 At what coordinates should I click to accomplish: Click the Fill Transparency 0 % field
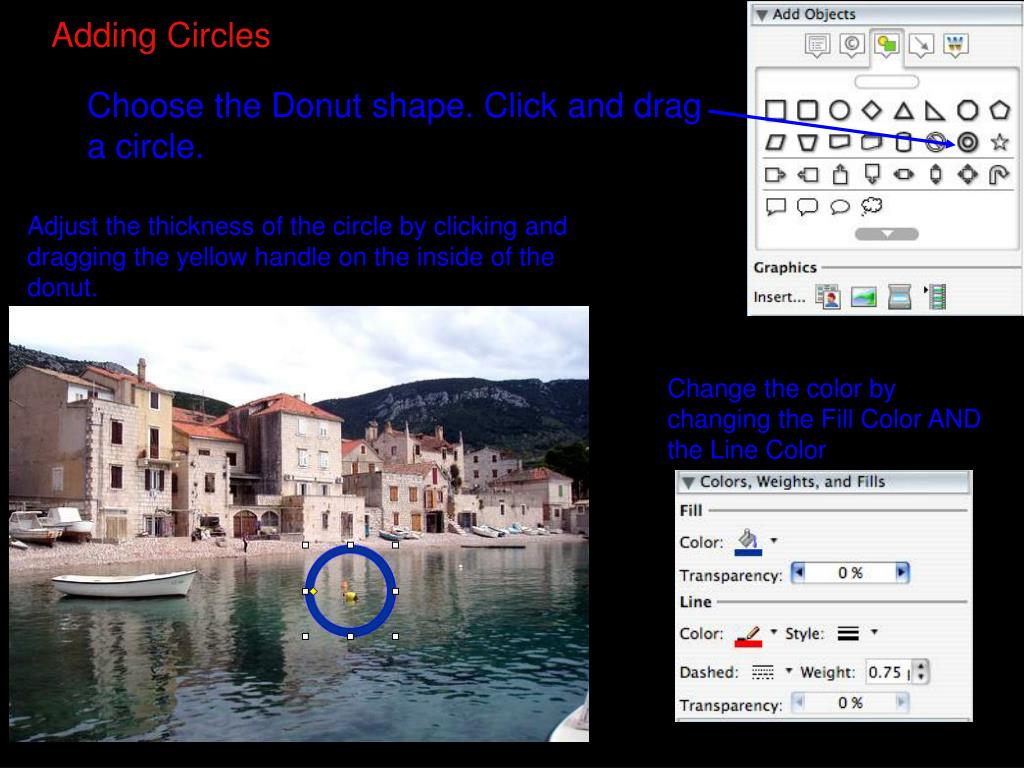point(850,573)
